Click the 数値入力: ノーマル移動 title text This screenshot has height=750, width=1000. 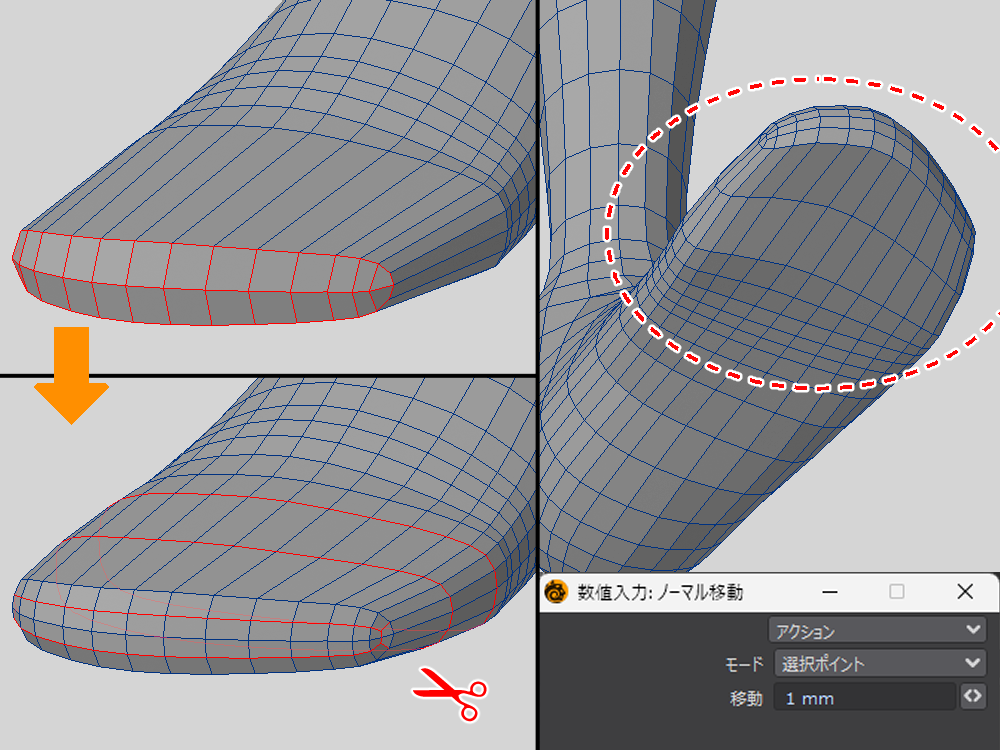pyautogui.click(x=658, y=592)
